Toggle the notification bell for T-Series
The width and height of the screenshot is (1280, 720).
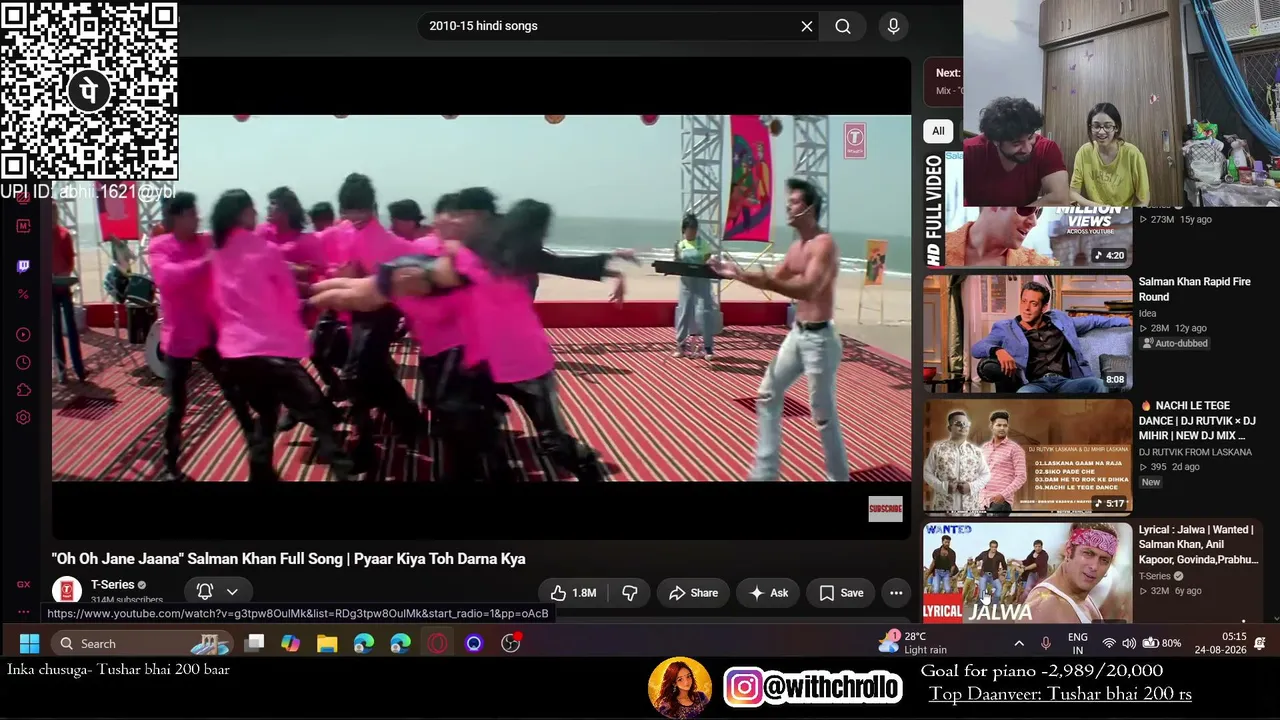[205, 592]
